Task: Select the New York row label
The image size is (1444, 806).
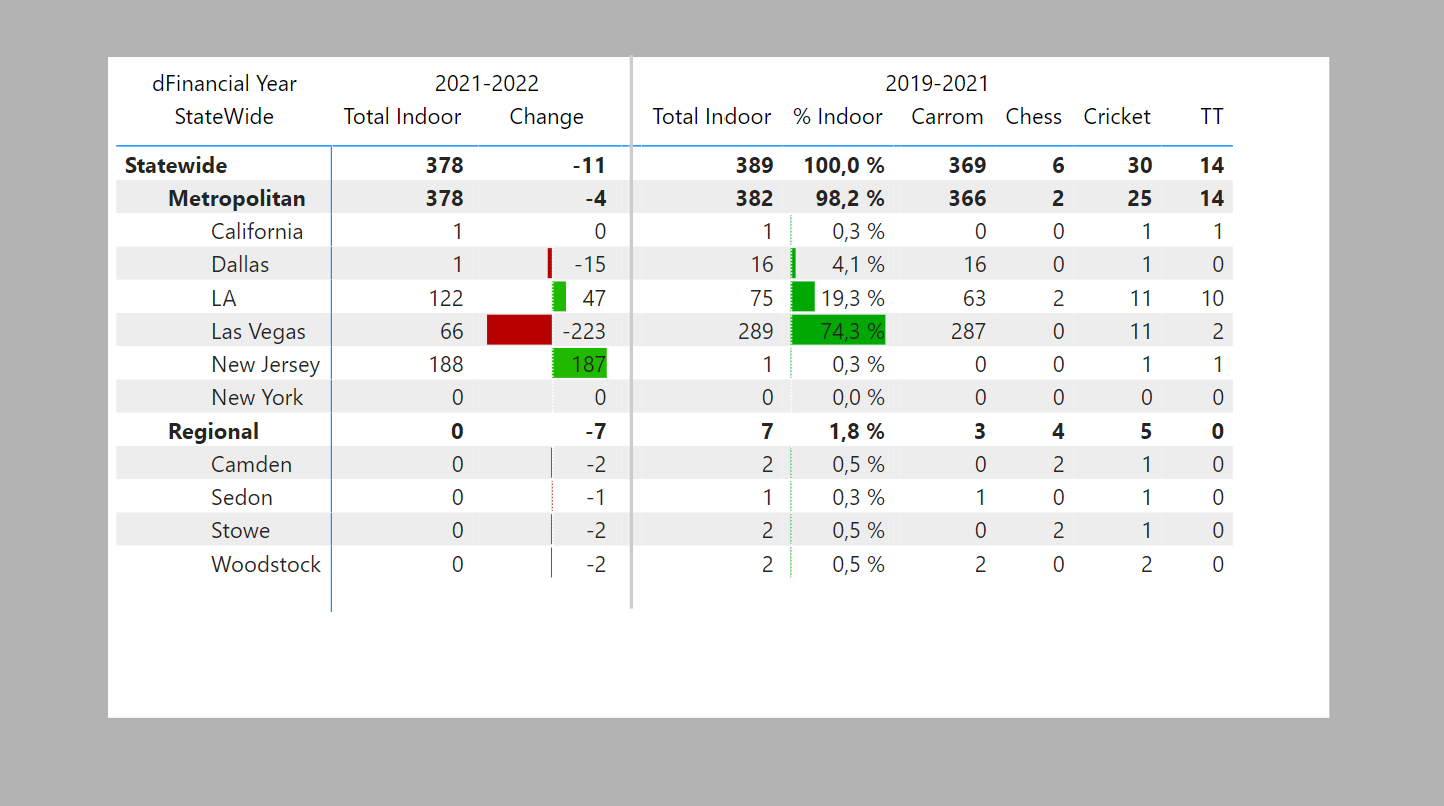Action: (257, 397)
